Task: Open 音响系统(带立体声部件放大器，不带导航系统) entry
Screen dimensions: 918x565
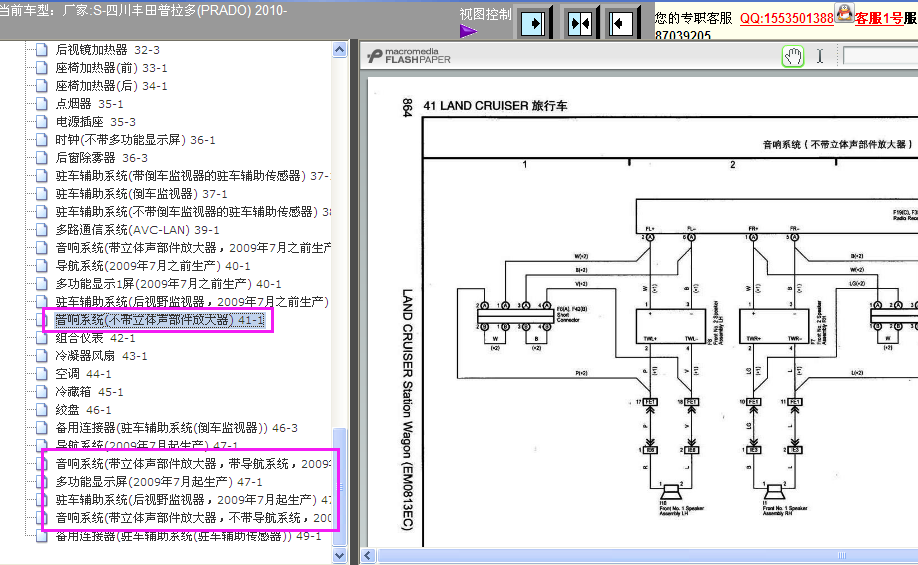Action: pyautogui.click(x=193, y=518)
